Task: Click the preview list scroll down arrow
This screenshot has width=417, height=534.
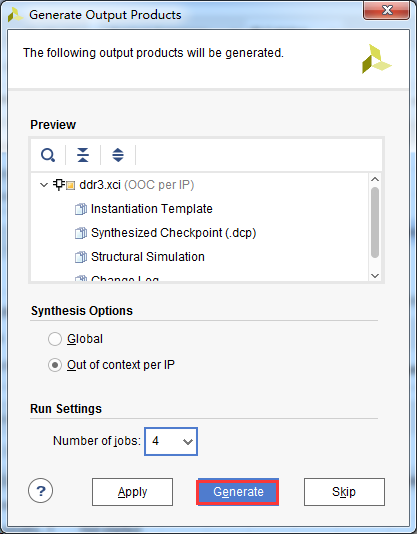Action: pyautogui.click(x=375, y=275)
